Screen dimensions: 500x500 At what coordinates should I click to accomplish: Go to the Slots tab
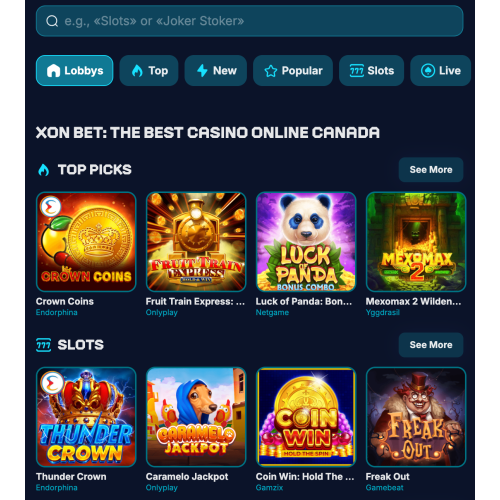pos(371,71)
